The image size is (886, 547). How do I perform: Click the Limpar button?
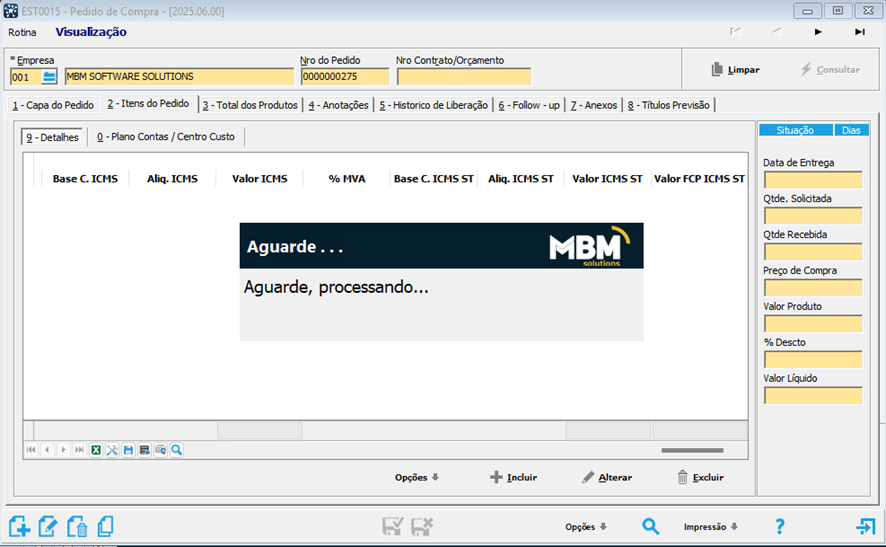point(735,70)
